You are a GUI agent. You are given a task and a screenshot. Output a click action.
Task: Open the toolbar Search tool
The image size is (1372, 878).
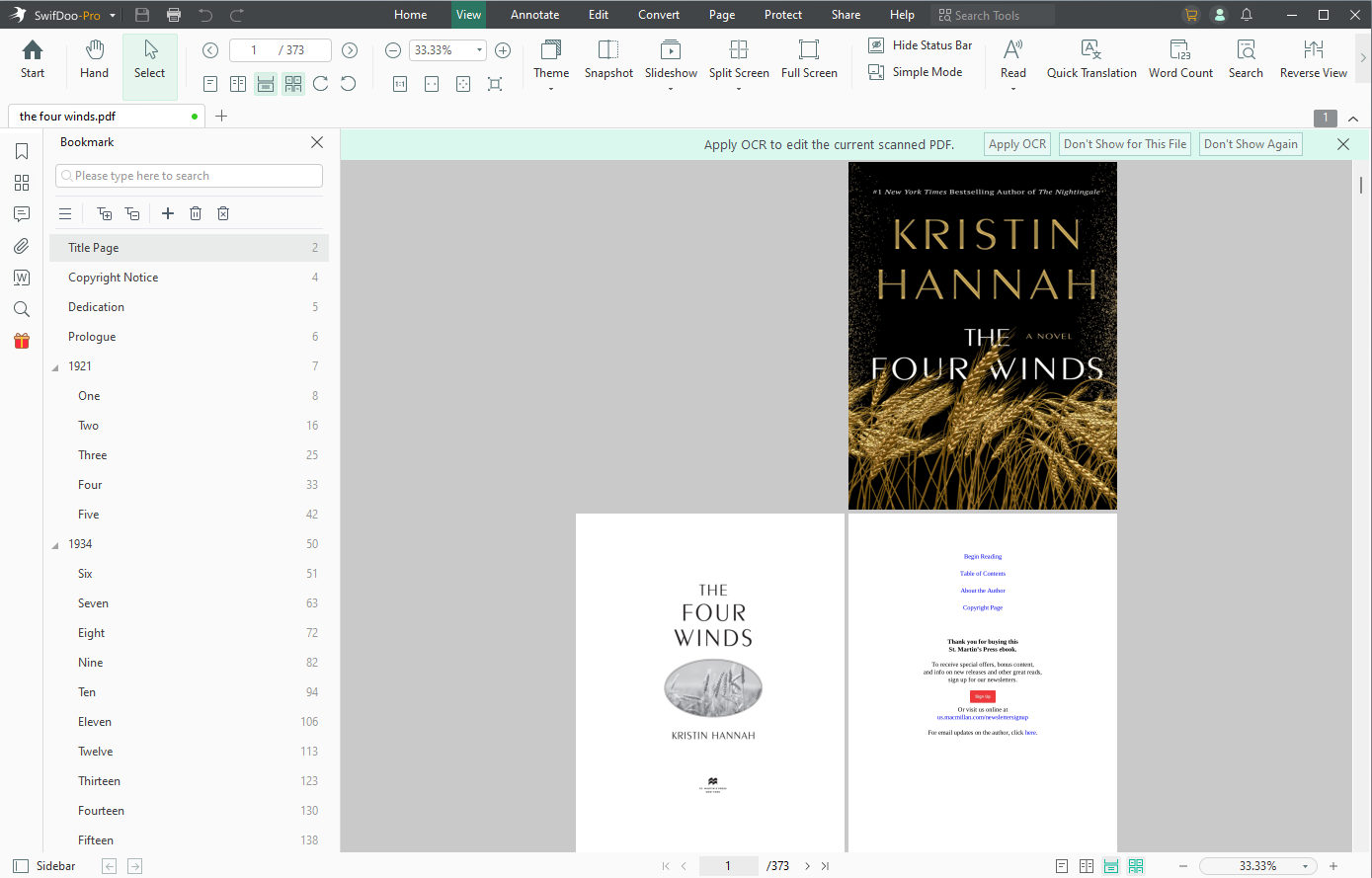(1246, 59)
